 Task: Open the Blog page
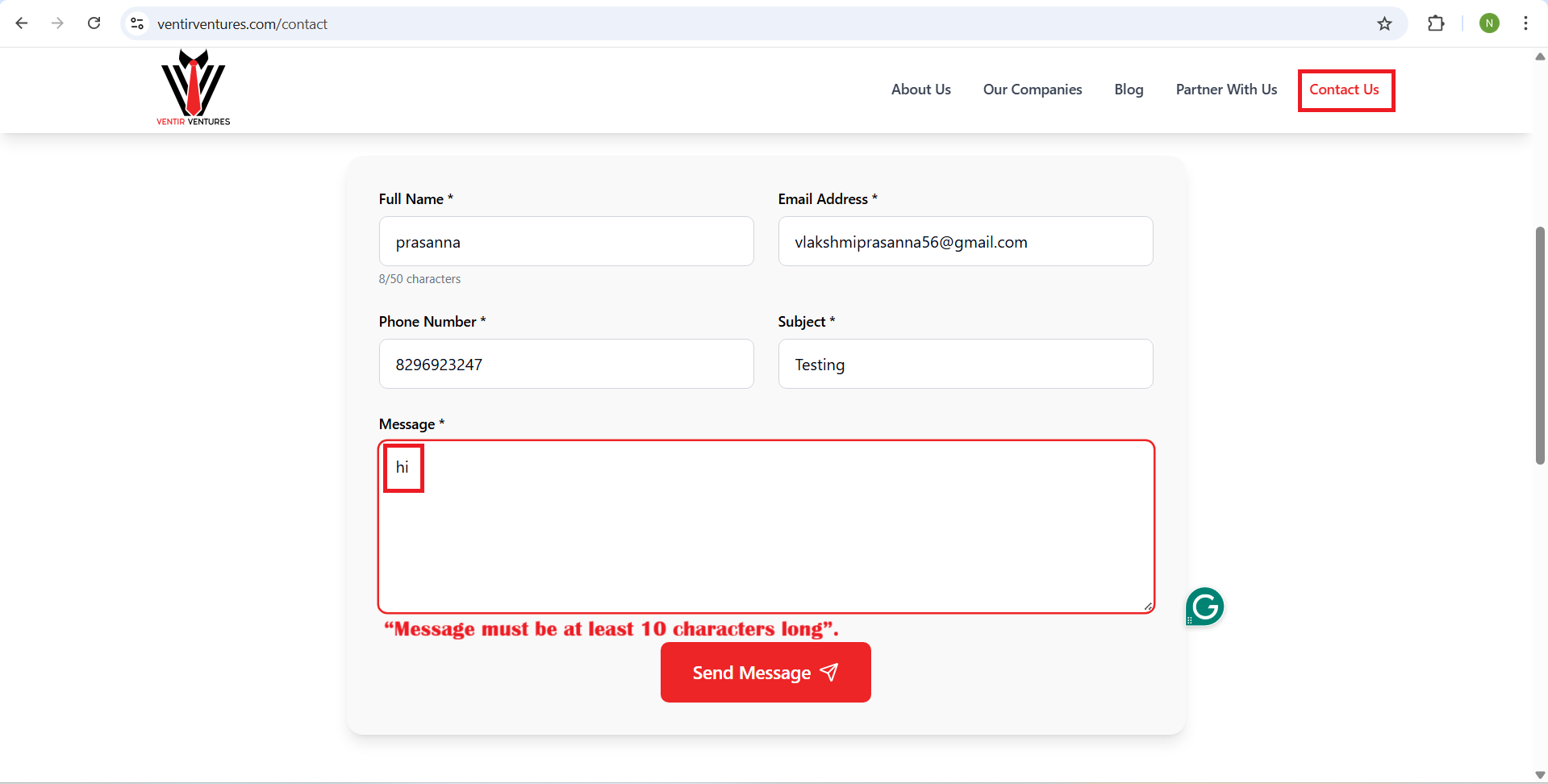[1129, 90]
